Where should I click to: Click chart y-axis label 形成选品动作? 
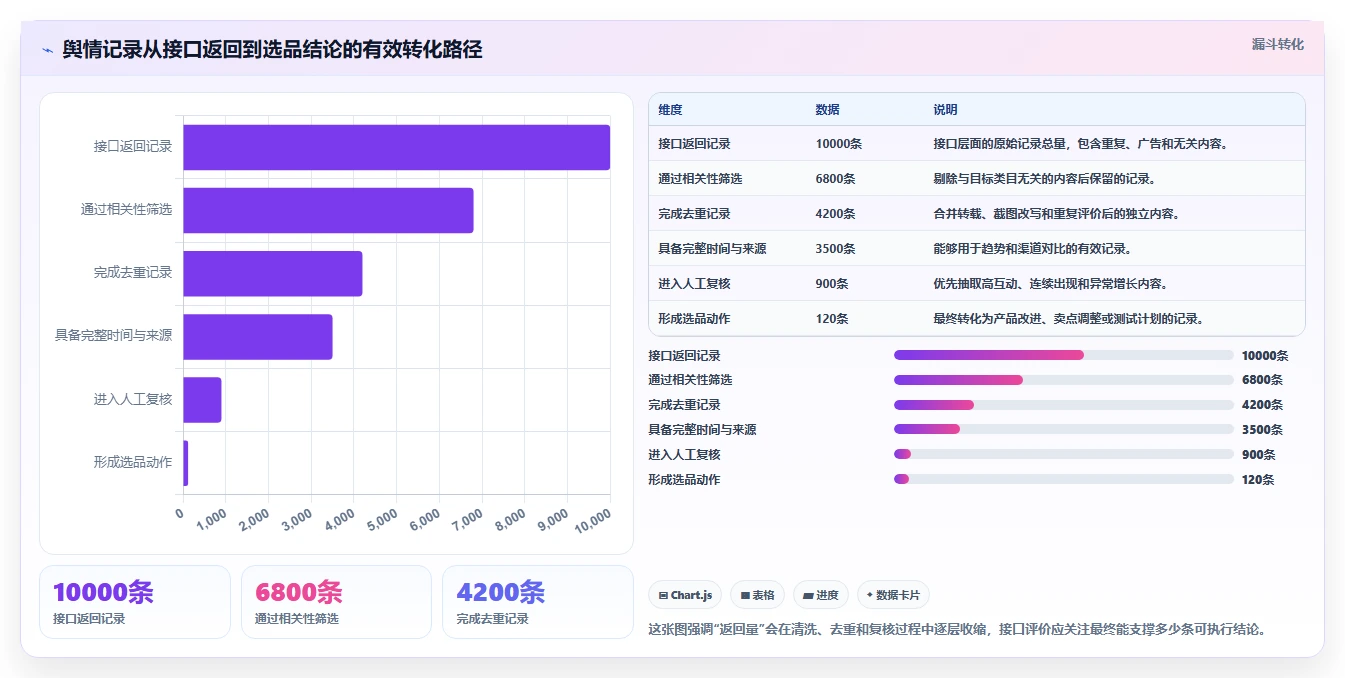pyautogui.click(x=133, y=463)
